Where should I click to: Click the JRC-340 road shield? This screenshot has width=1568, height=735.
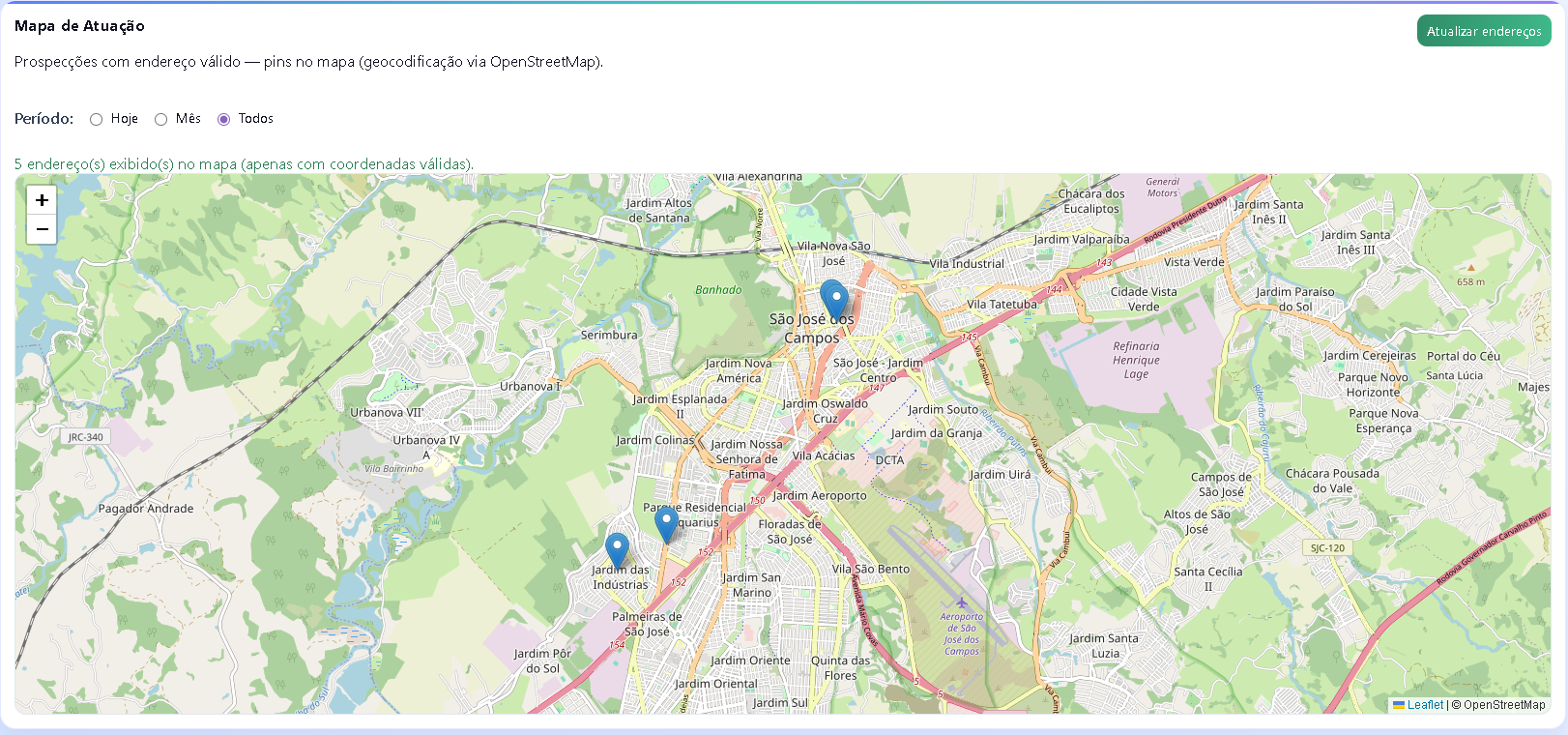click(85, 437)
